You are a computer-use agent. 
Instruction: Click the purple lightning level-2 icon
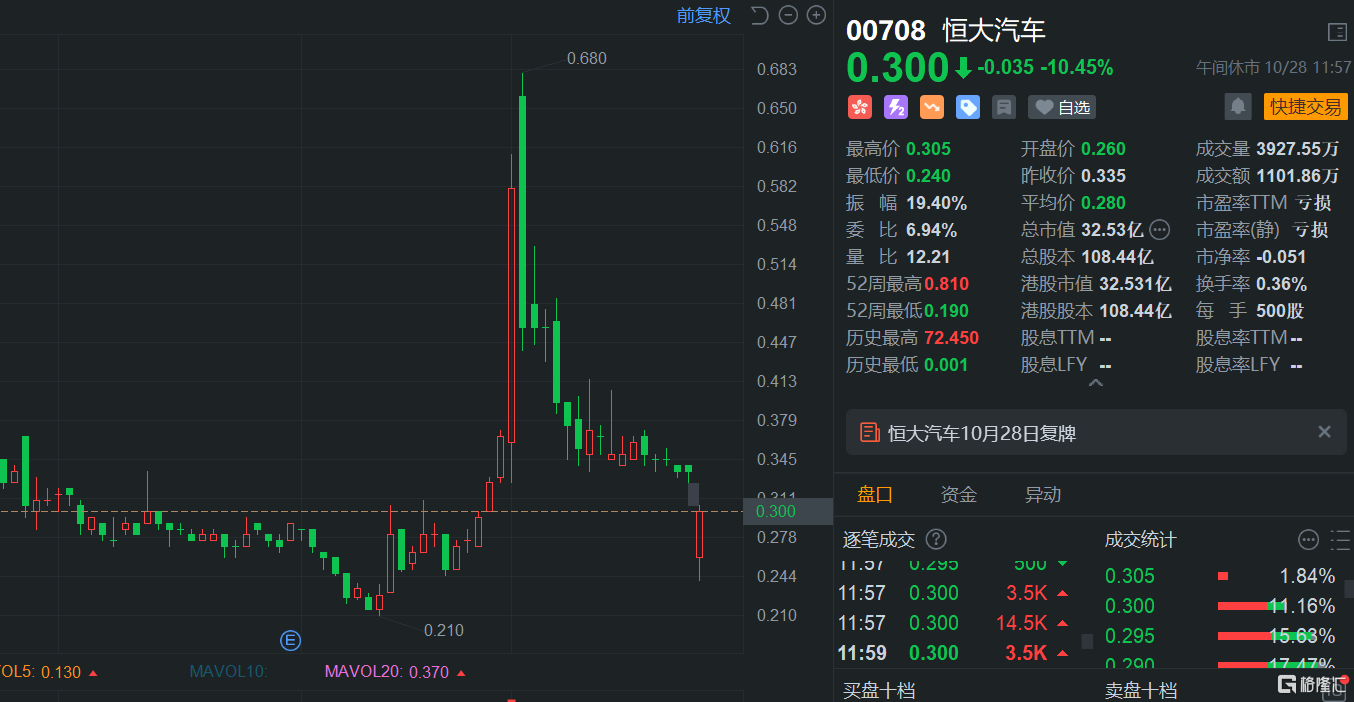(895, 107)
